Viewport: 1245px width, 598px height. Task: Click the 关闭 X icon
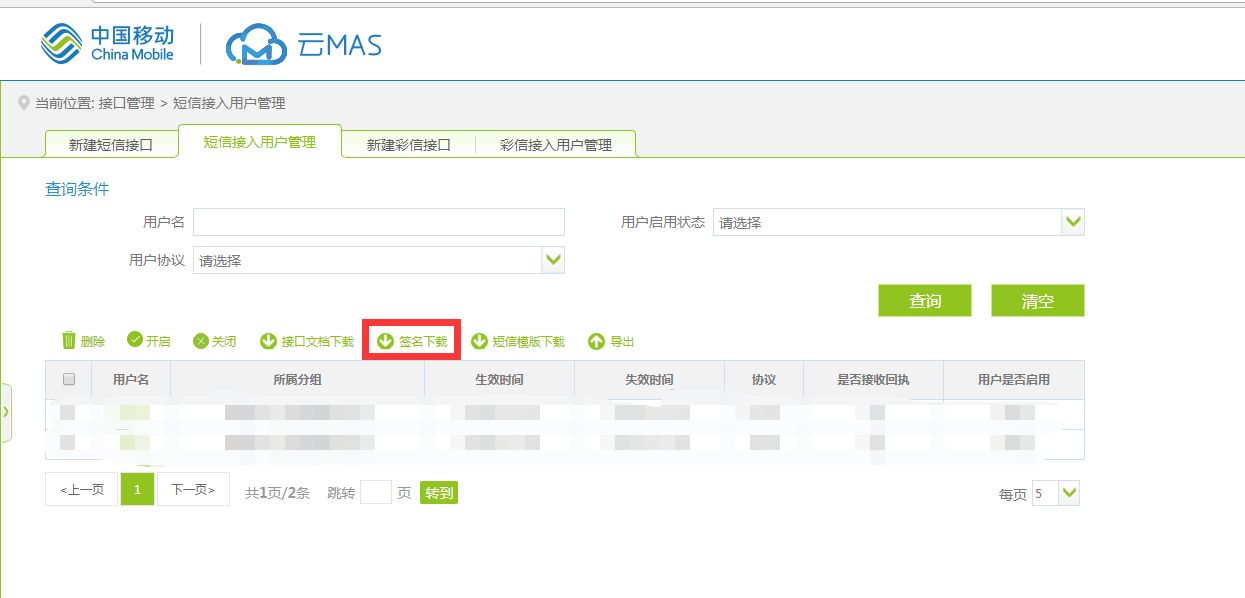pos(201,341)
